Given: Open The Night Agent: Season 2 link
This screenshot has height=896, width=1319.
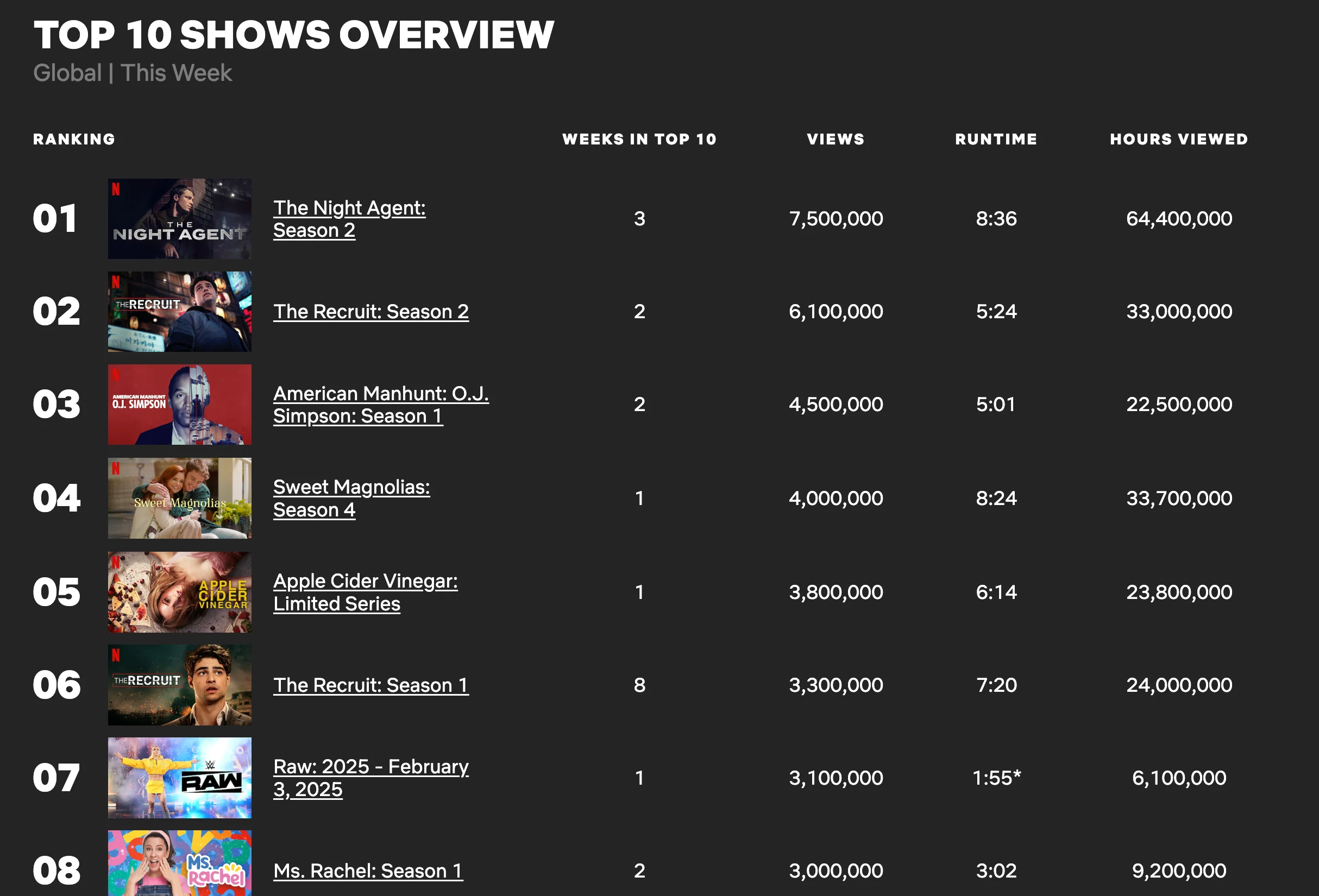Looking at the screenshot, I should tap(349, 219).
